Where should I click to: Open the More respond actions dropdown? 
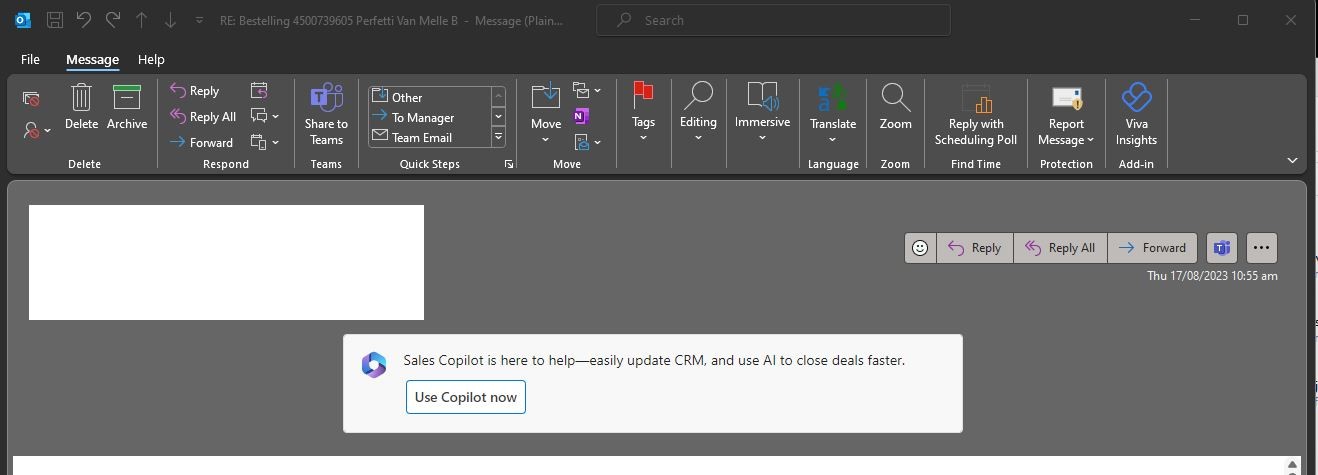264,143
